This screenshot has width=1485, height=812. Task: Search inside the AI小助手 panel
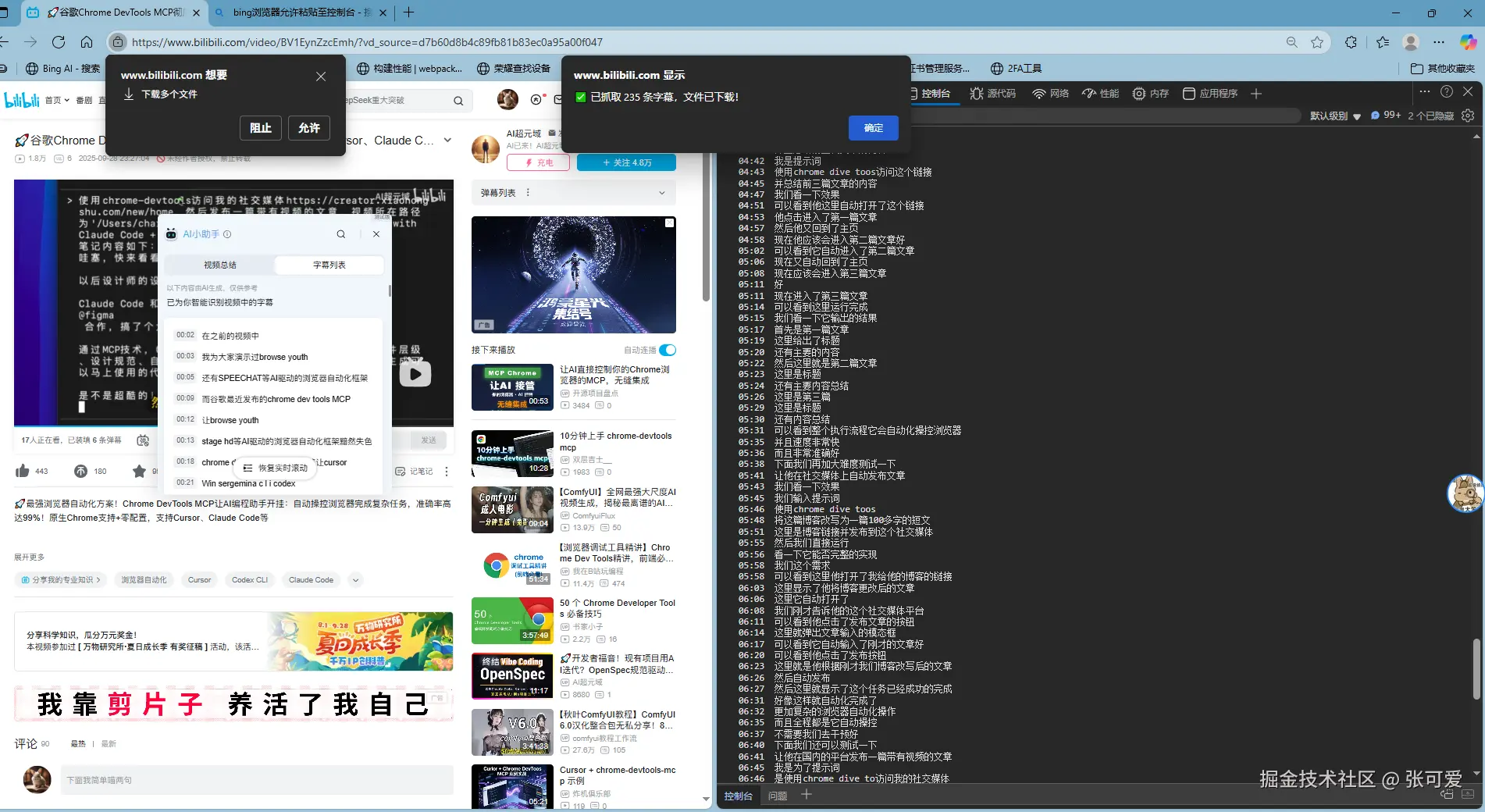341,234
